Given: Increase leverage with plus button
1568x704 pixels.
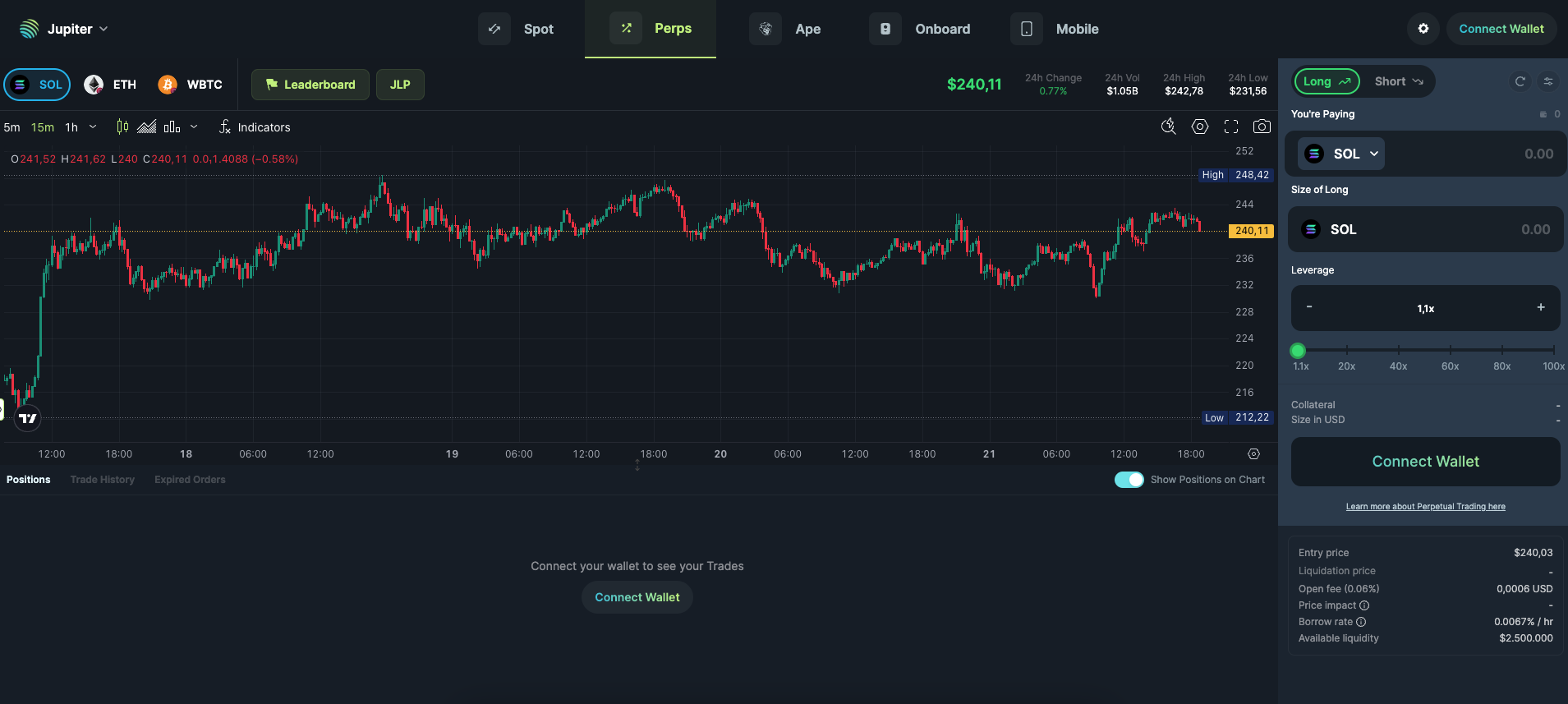Looking at the screenshot, I should tap(1541, 307).
